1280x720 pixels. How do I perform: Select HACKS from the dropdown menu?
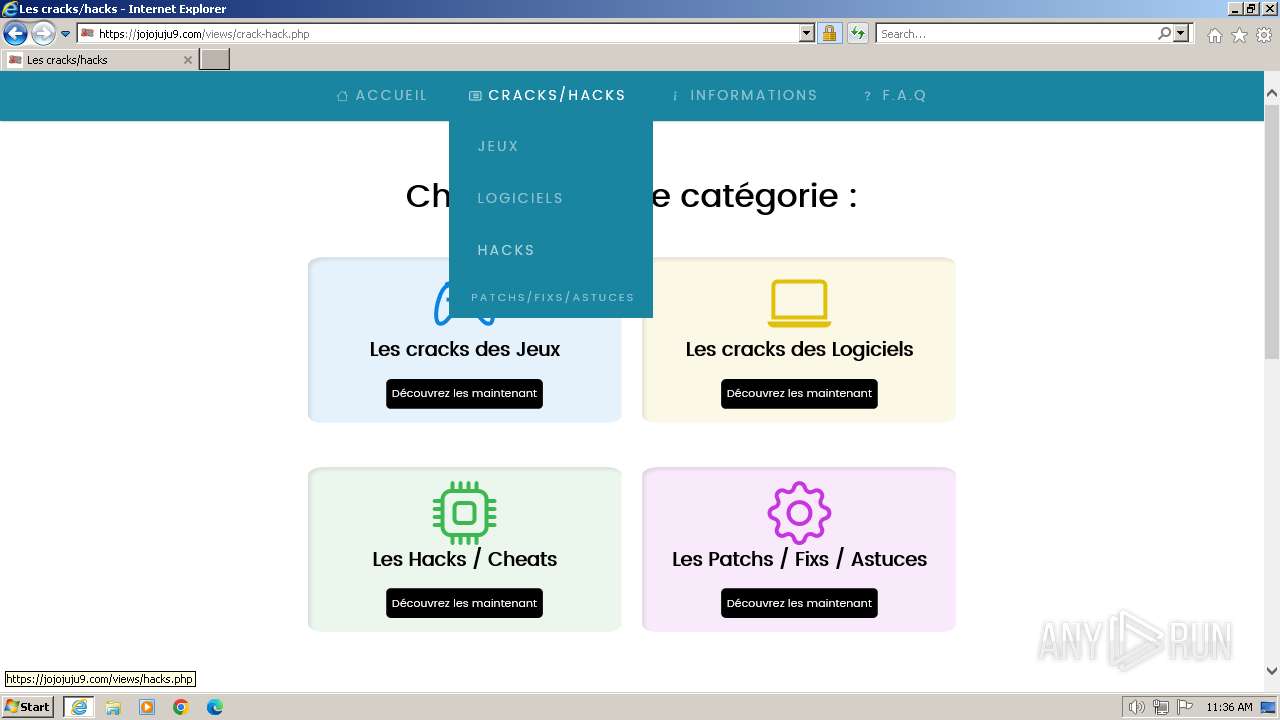(x=506, y=250)
